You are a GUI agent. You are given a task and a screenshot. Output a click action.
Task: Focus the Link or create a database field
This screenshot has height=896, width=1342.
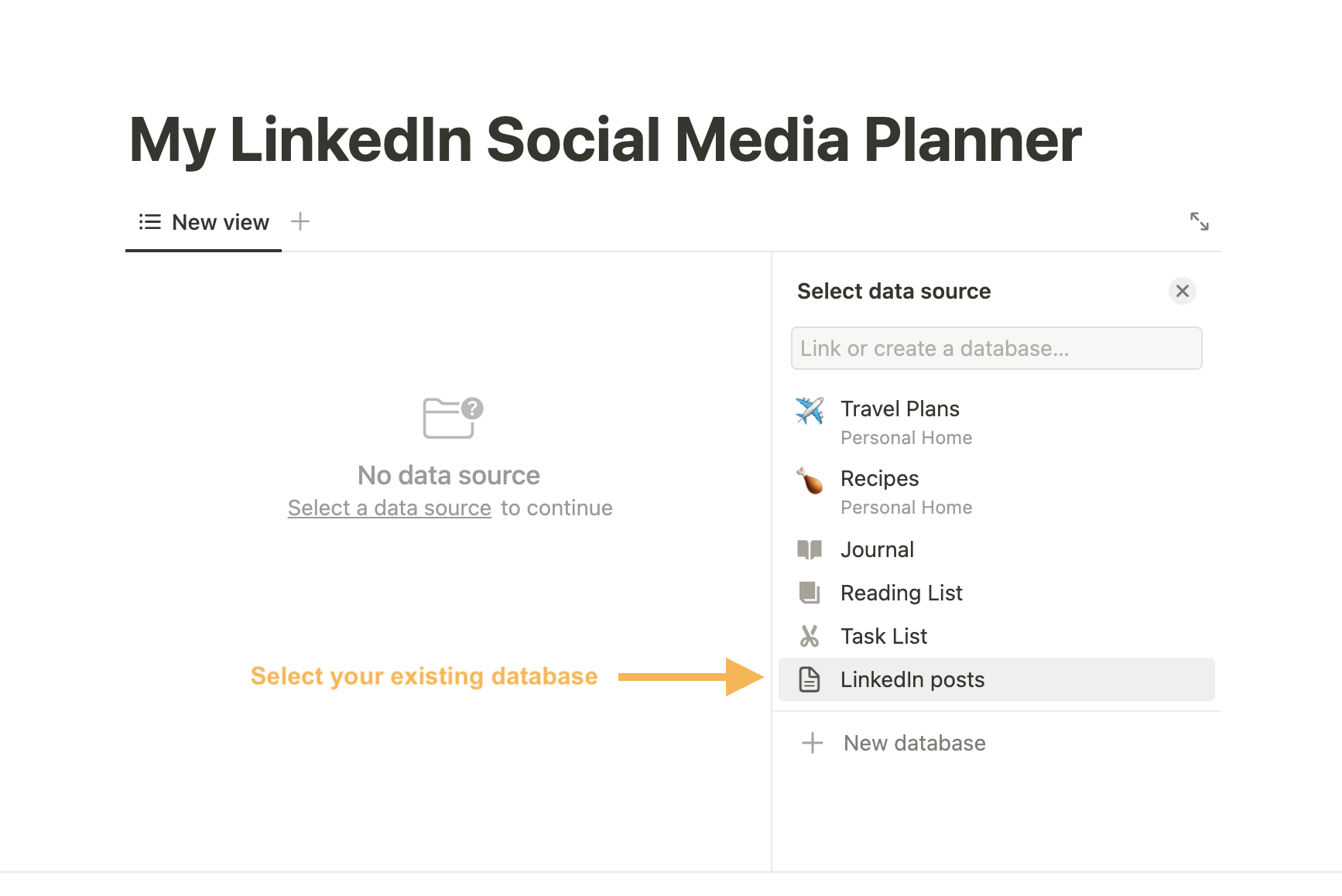click(x=996, y=348)
